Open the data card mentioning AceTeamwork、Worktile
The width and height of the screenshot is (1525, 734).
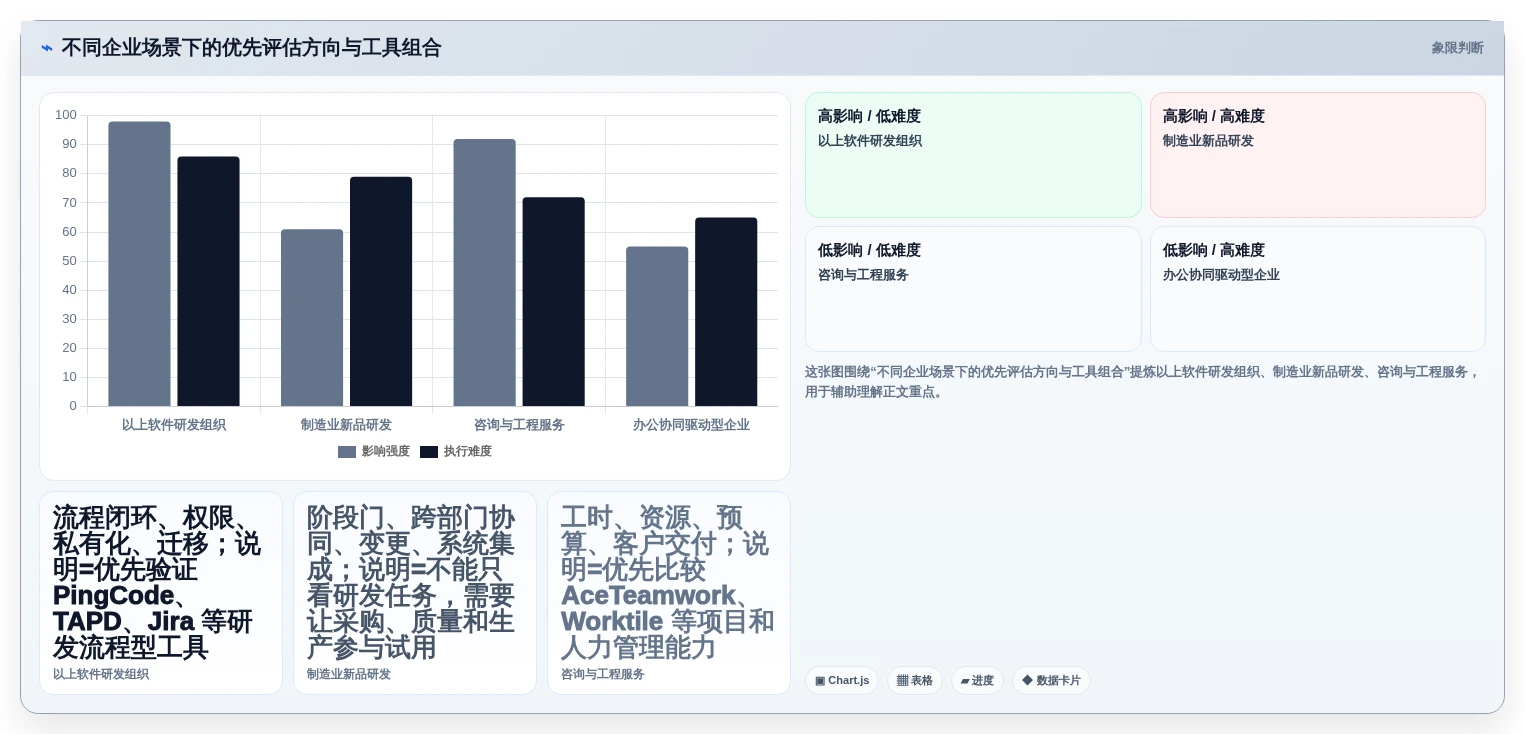point(669,593)
